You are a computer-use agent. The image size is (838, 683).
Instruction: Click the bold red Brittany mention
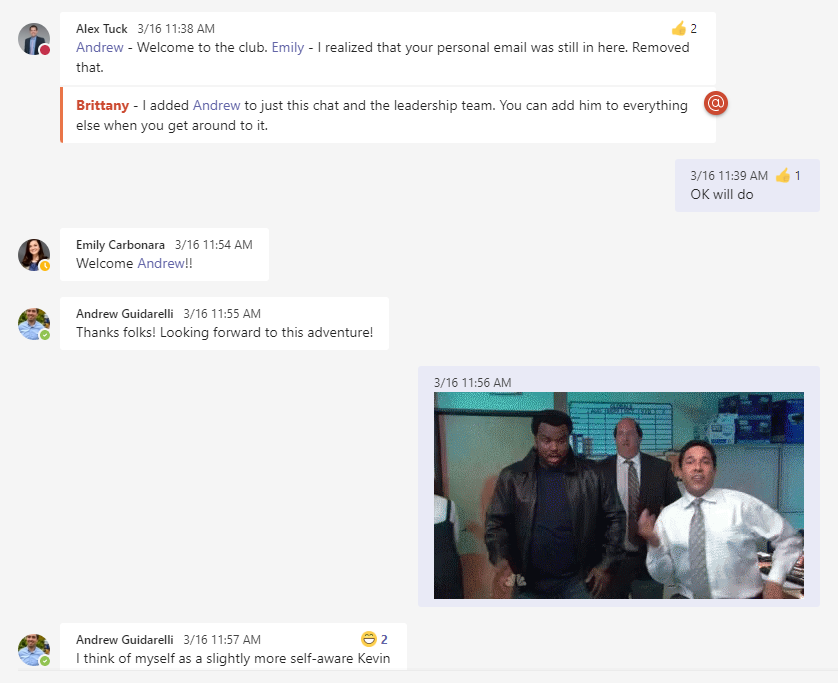pyautogui.click(x=103, y=105)
